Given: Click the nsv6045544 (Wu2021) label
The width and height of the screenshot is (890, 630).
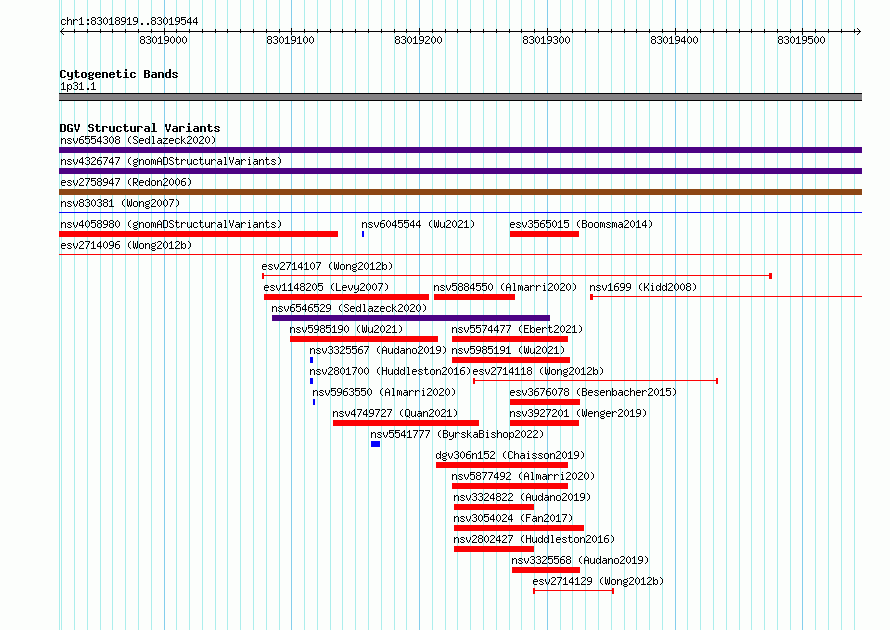Looking at the screenshot, I should pyautogui.click(x=418, y=224).
